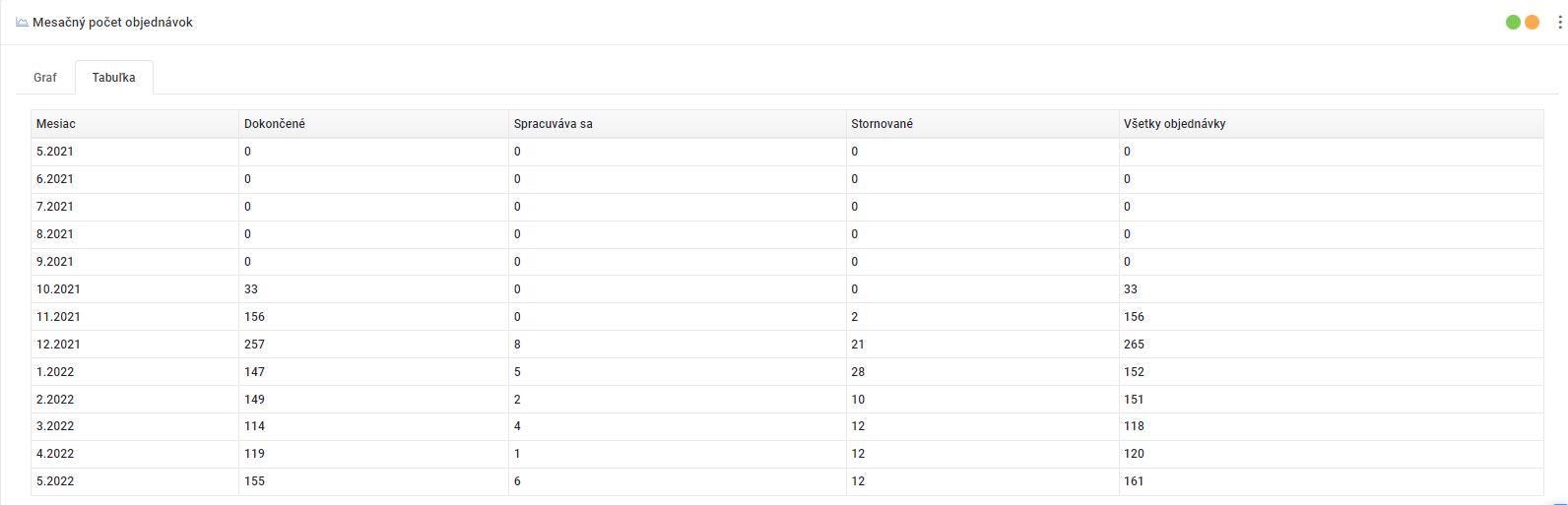Viewport: 1568px width, 505px height.
Task: Click Spracuváva sa value 8
Action: (517, 345)
